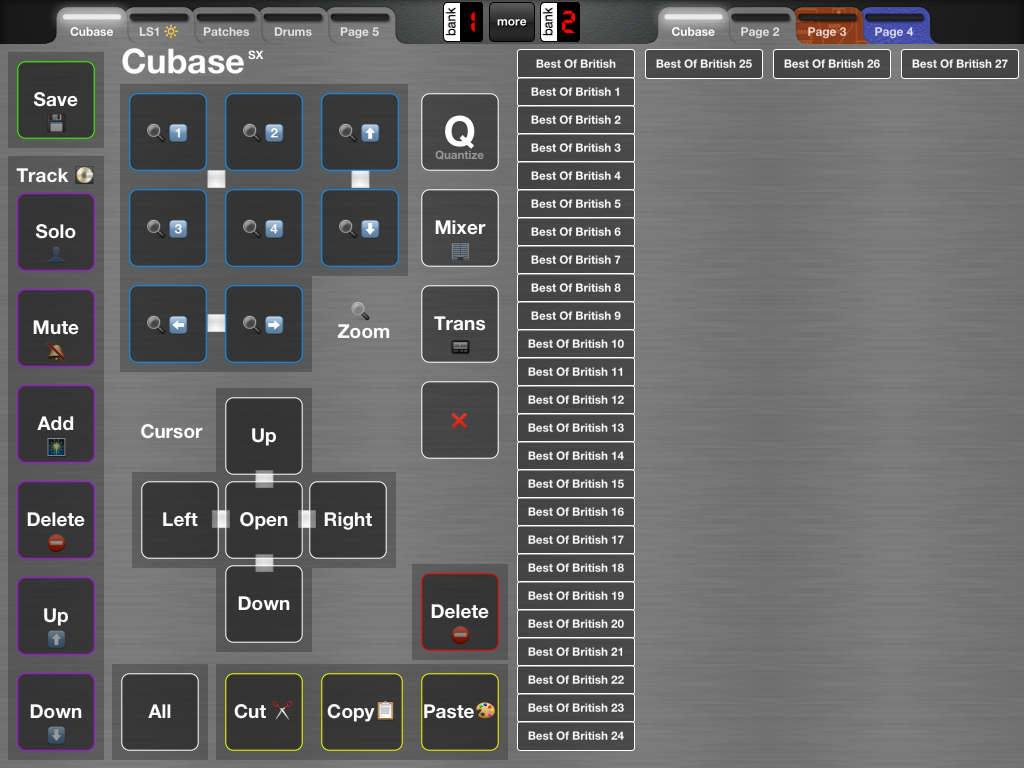Move track Down with purple Down button
This screenshot has width=1024, height=768.
[56, 712]
